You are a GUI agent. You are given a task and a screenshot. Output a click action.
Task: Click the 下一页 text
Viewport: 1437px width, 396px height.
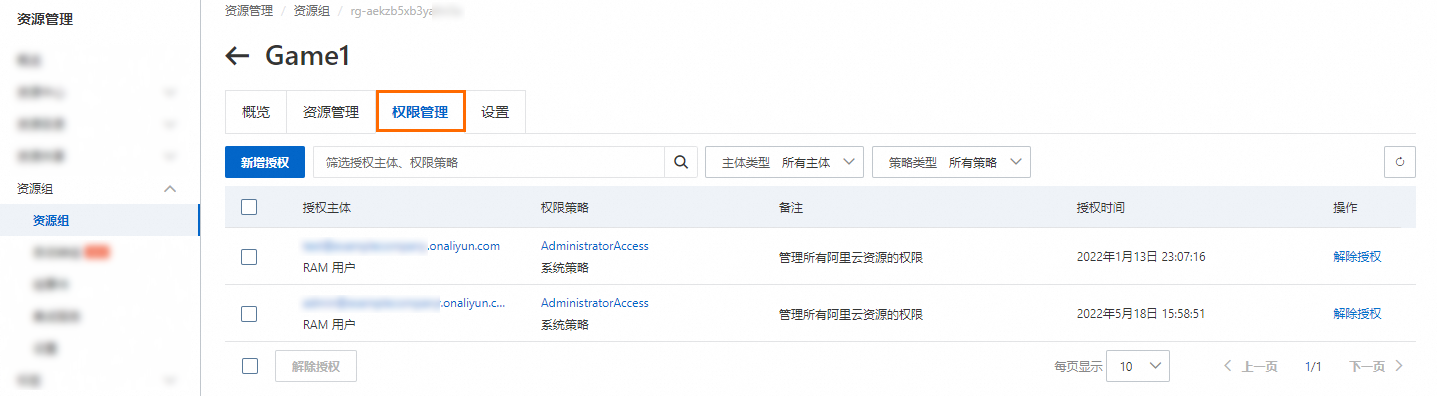tap(1367, 367)
